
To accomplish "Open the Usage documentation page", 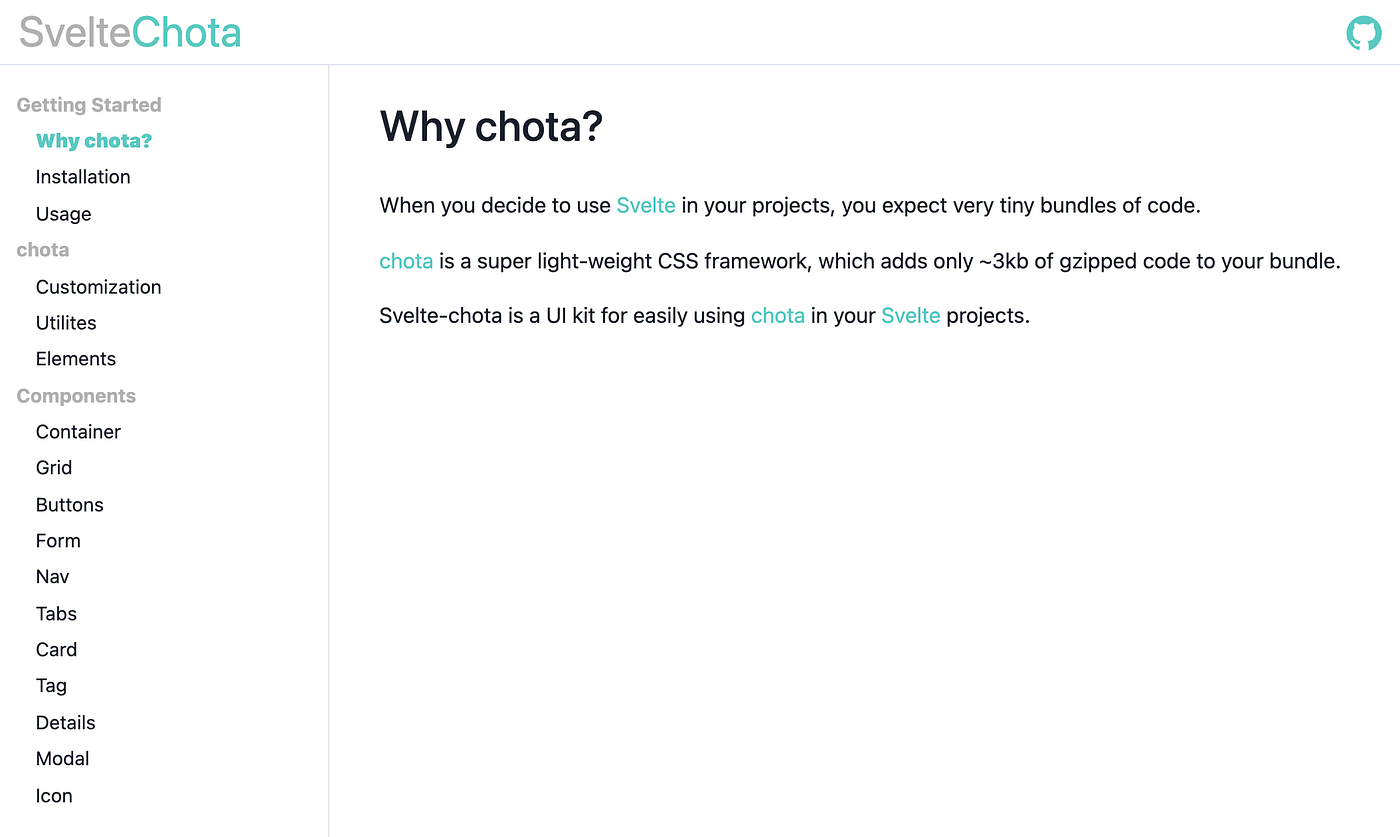I will [63, 213].
